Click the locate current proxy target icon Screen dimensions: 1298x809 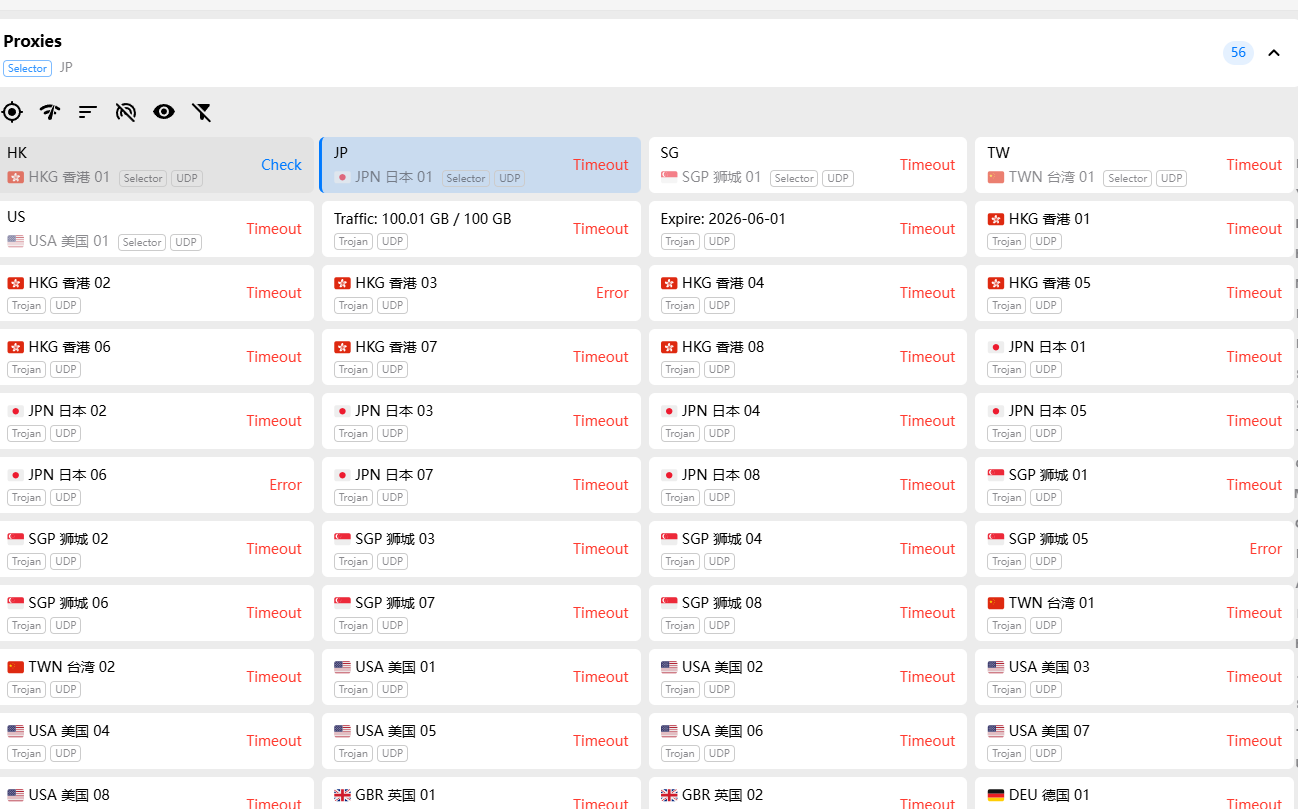click(12, 112)
